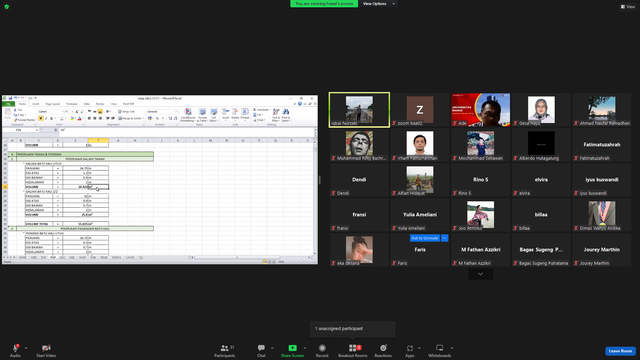Select Gesa Hayu's video tile
This screenshot has height=360, width=640.
[541, 110]
